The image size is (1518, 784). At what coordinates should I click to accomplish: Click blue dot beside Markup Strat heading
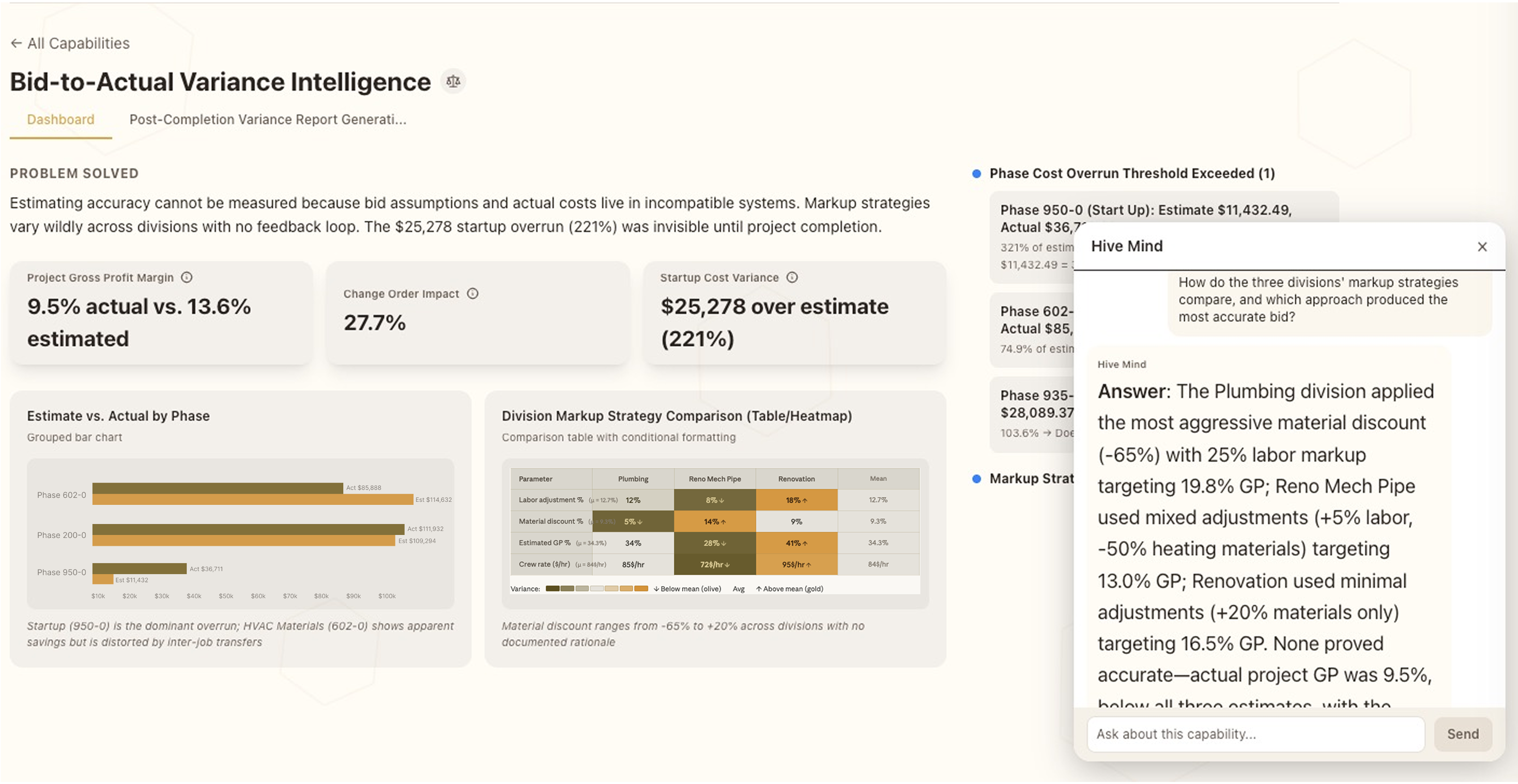point(976,479)
